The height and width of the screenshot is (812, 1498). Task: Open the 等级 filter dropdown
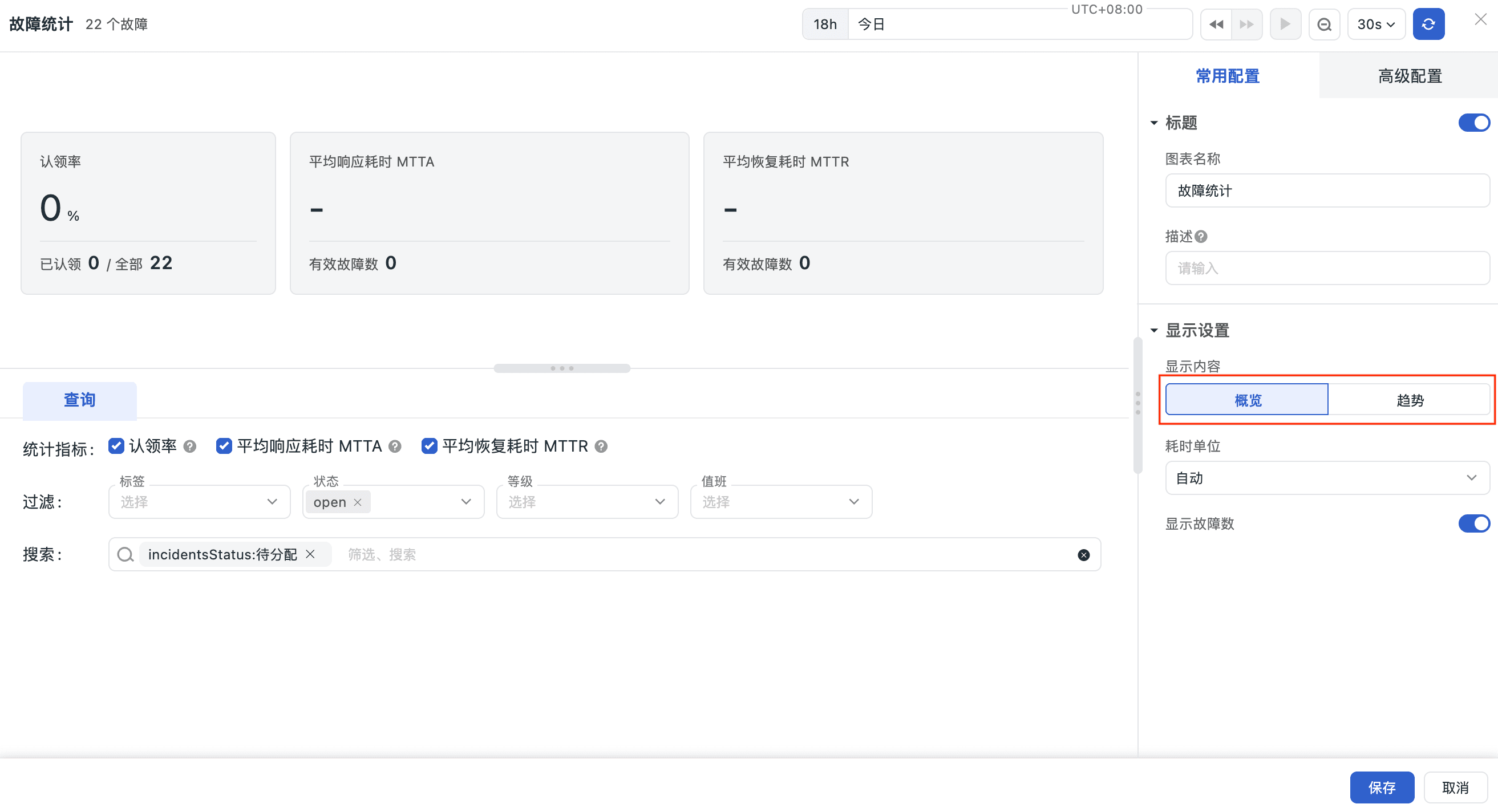coord(588,502)
